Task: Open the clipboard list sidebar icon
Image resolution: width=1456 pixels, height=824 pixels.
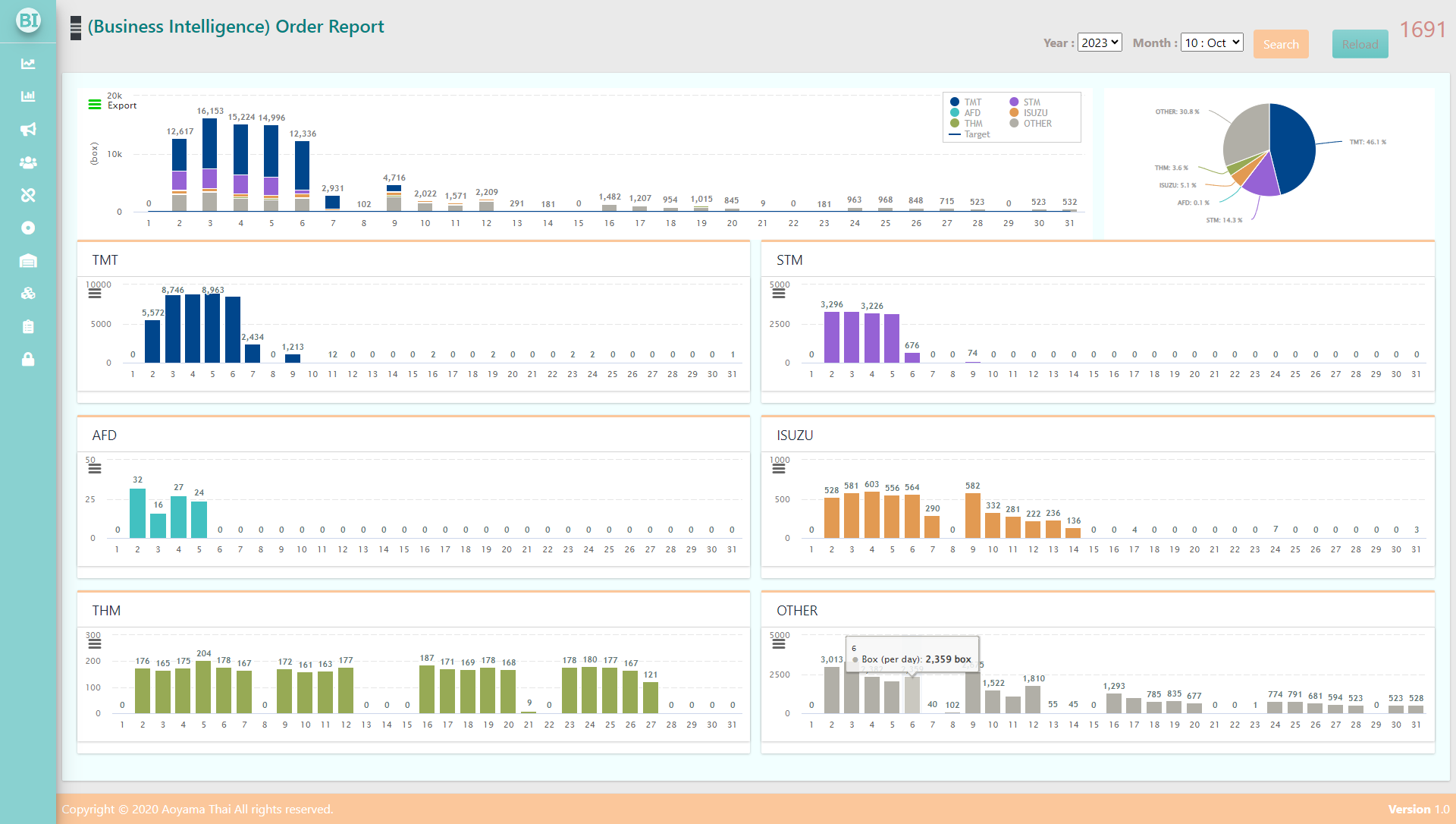Action: click(28, 327)
